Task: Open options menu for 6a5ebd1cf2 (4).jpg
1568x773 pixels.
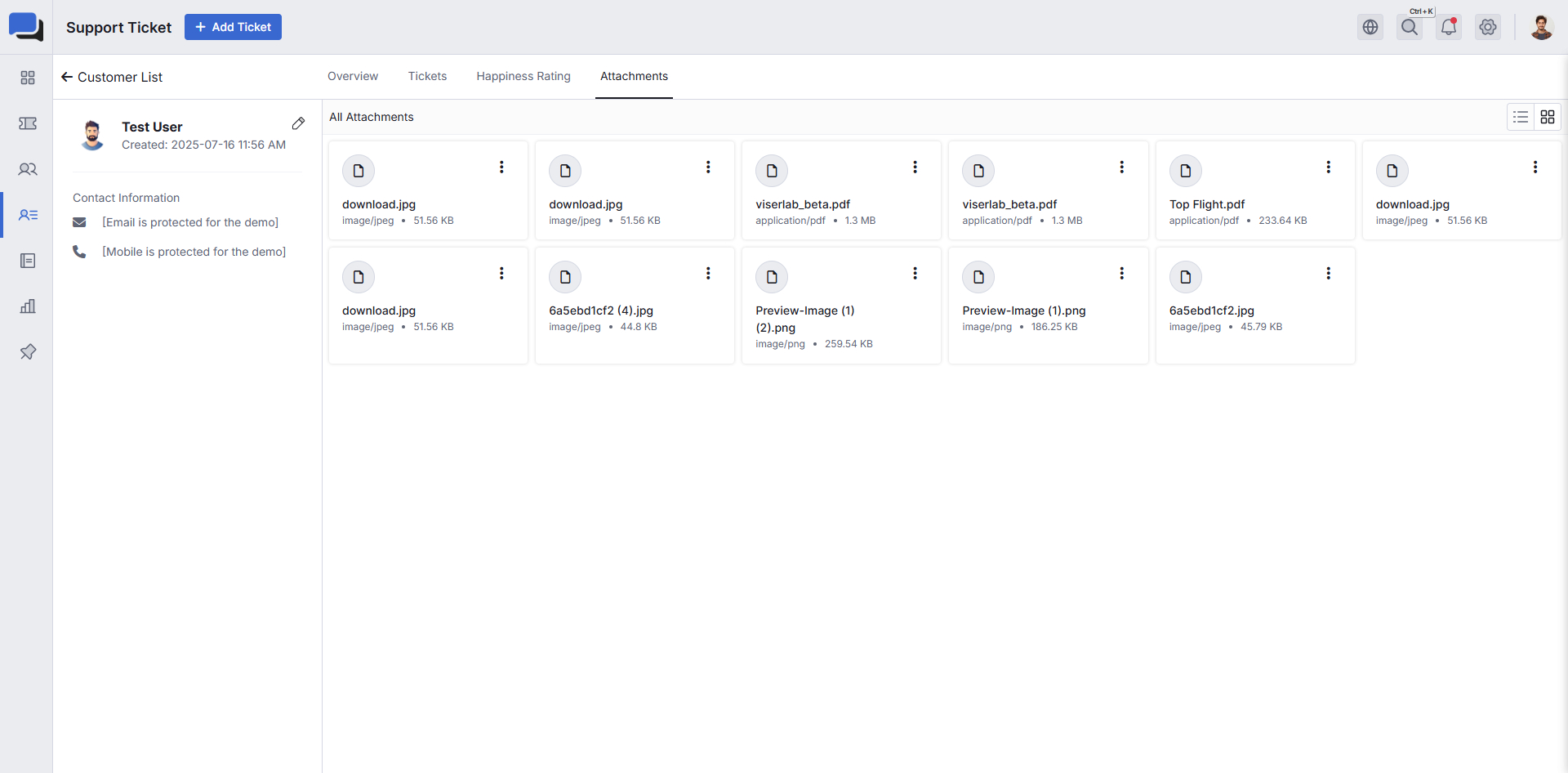Action: pos(708,274)
